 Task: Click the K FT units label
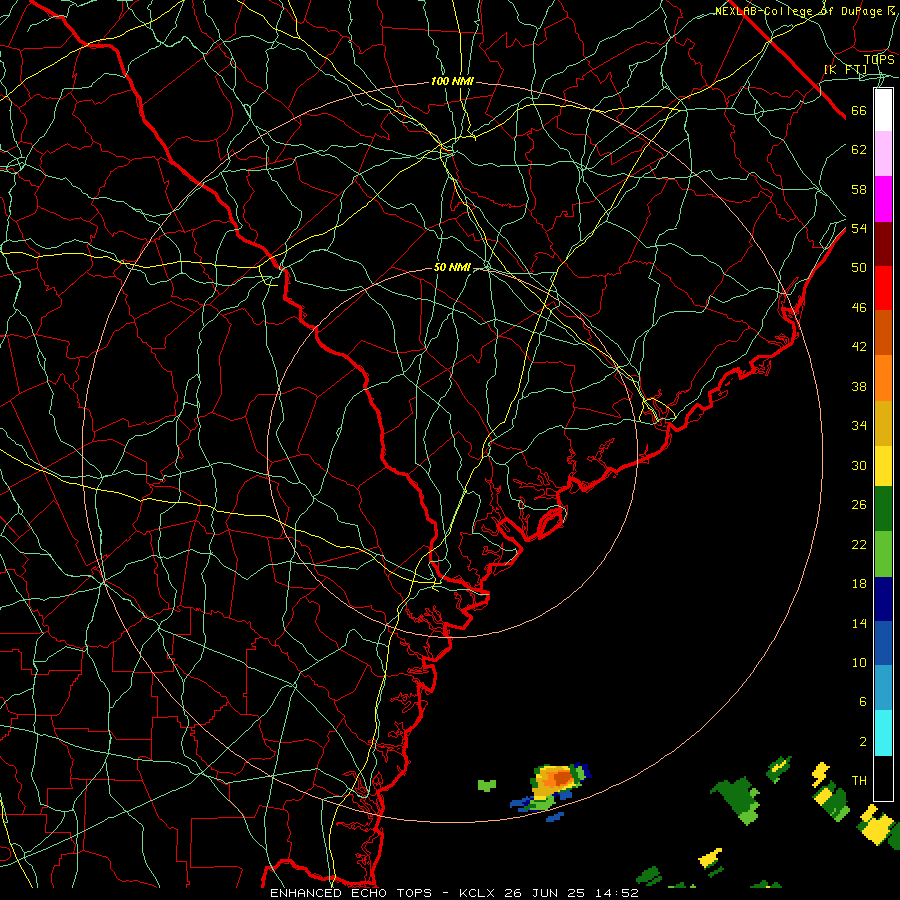[845, 69]
